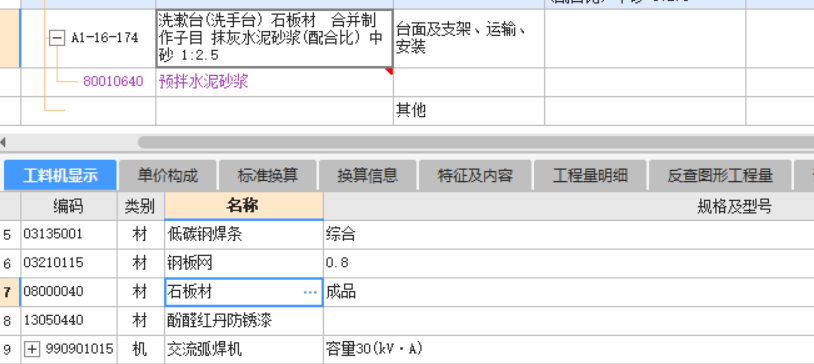Click the 钢板网 name cell
The height and width of the screenshot is (364, 814).
tap(243, 263)
